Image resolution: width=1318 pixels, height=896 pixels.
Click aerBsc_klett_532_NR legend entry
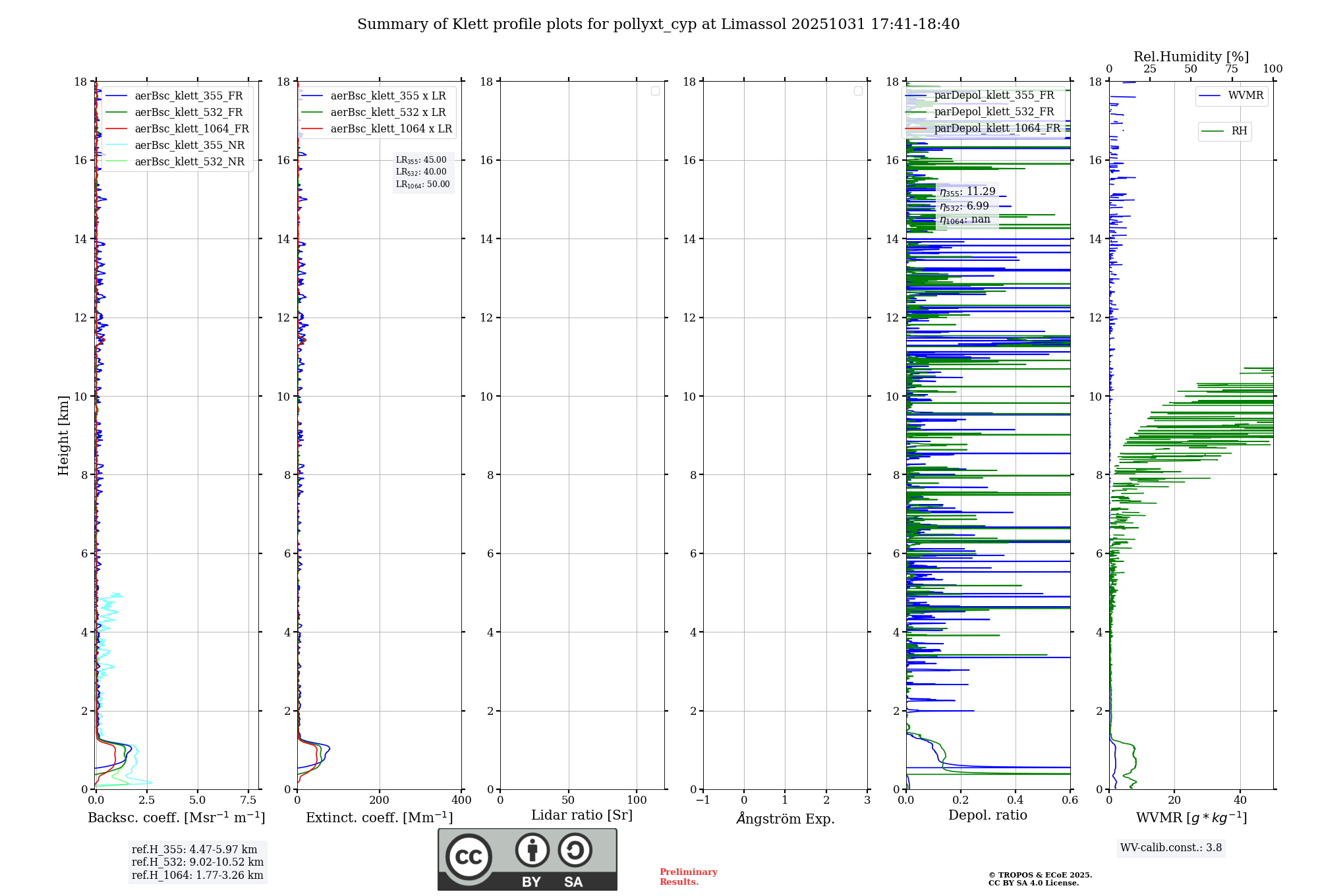(189, 162)
